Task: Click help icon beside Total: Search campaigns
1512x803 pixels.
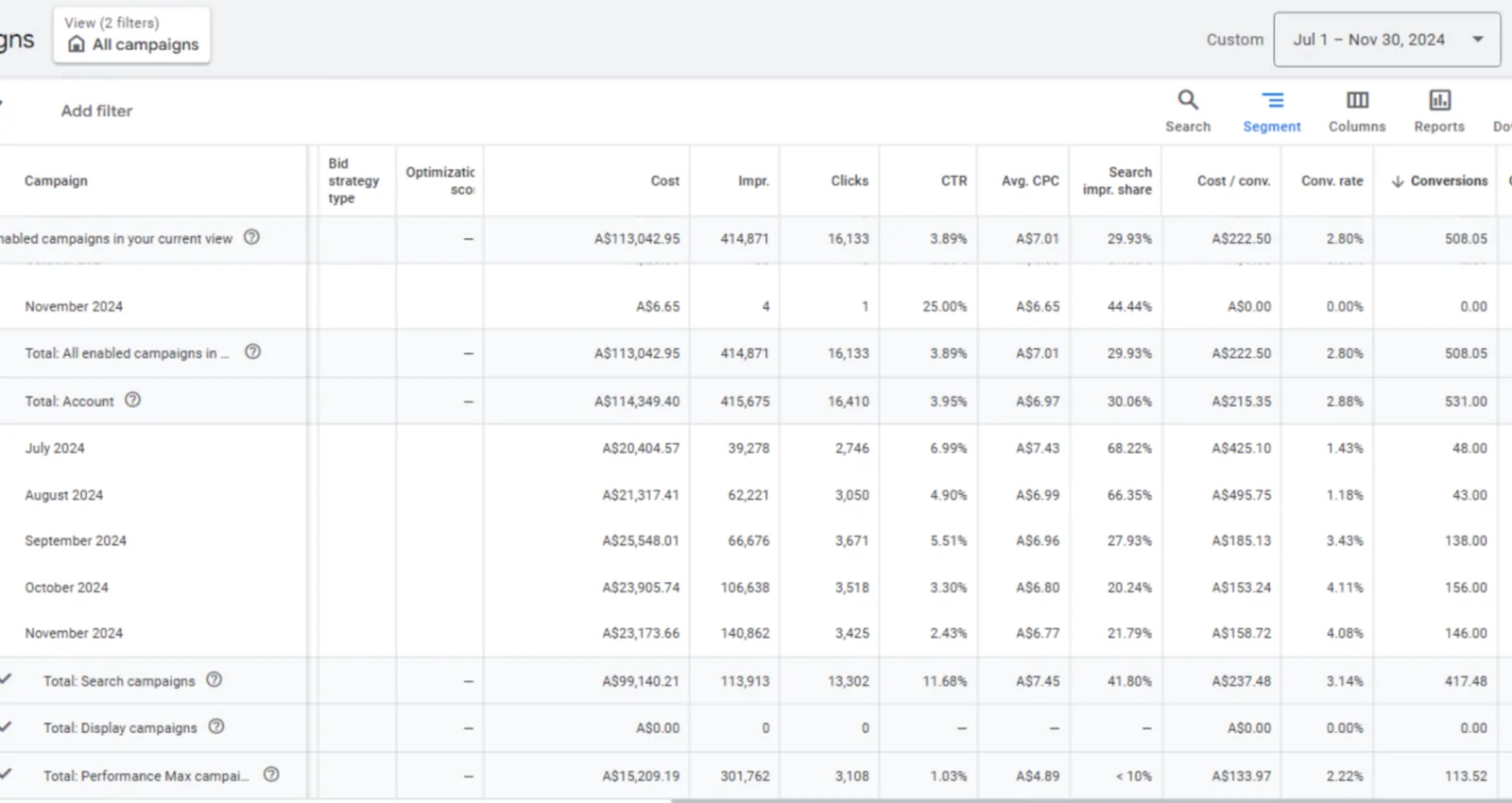Action: pos(215,680)
